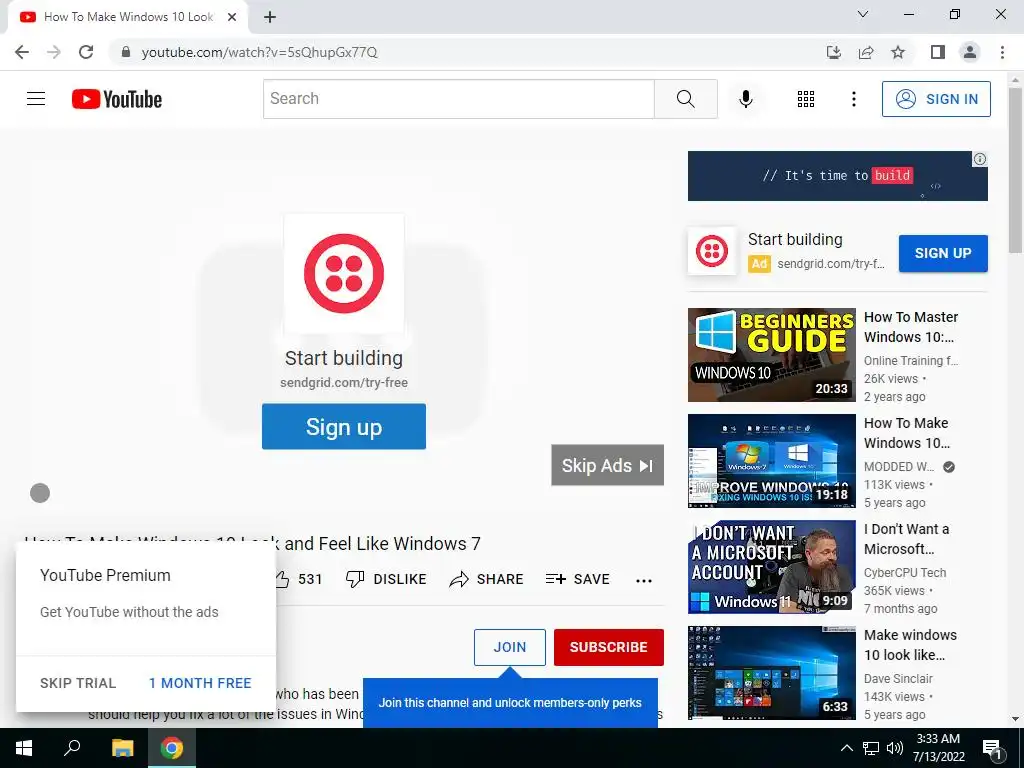Click the JOIN channel button
The height and width of the screenshot is (768, 1024).
[x=509, y=647]
